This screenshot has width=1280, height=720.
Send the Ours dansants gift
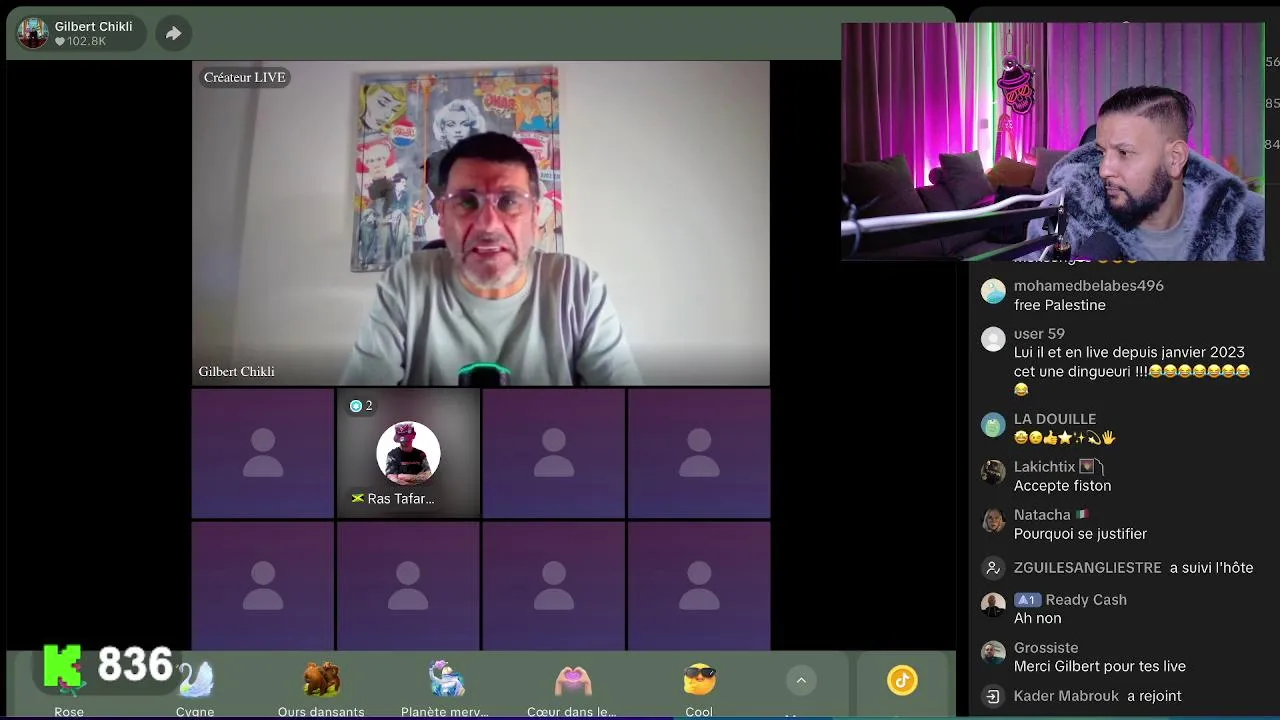[321, 688]
